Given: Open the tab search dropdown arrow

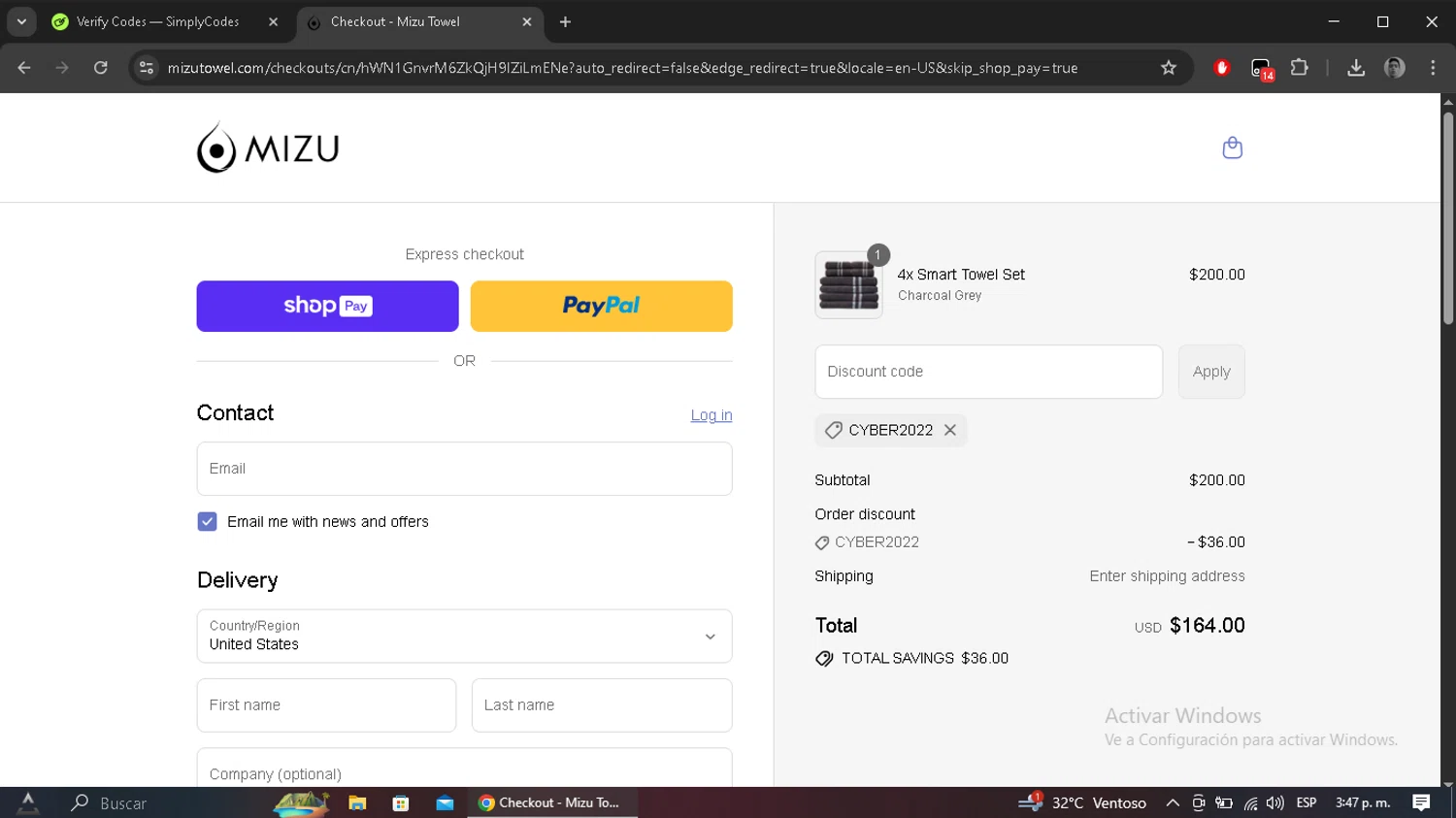Looking at the screenshot, I should (x=21, y=21).
